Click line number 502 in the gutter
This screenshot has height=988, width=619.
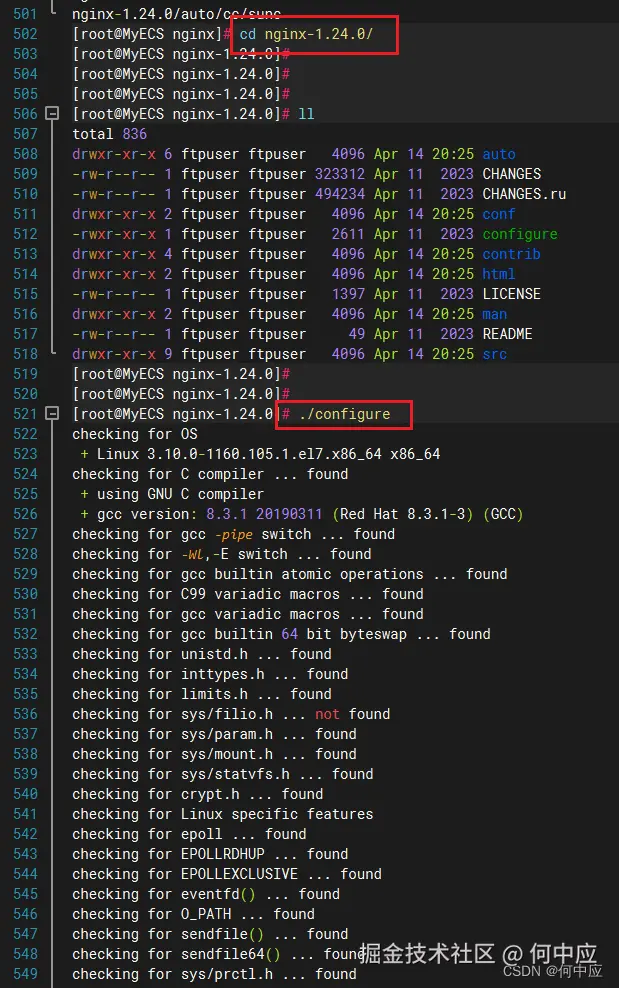tap(25, 34)
